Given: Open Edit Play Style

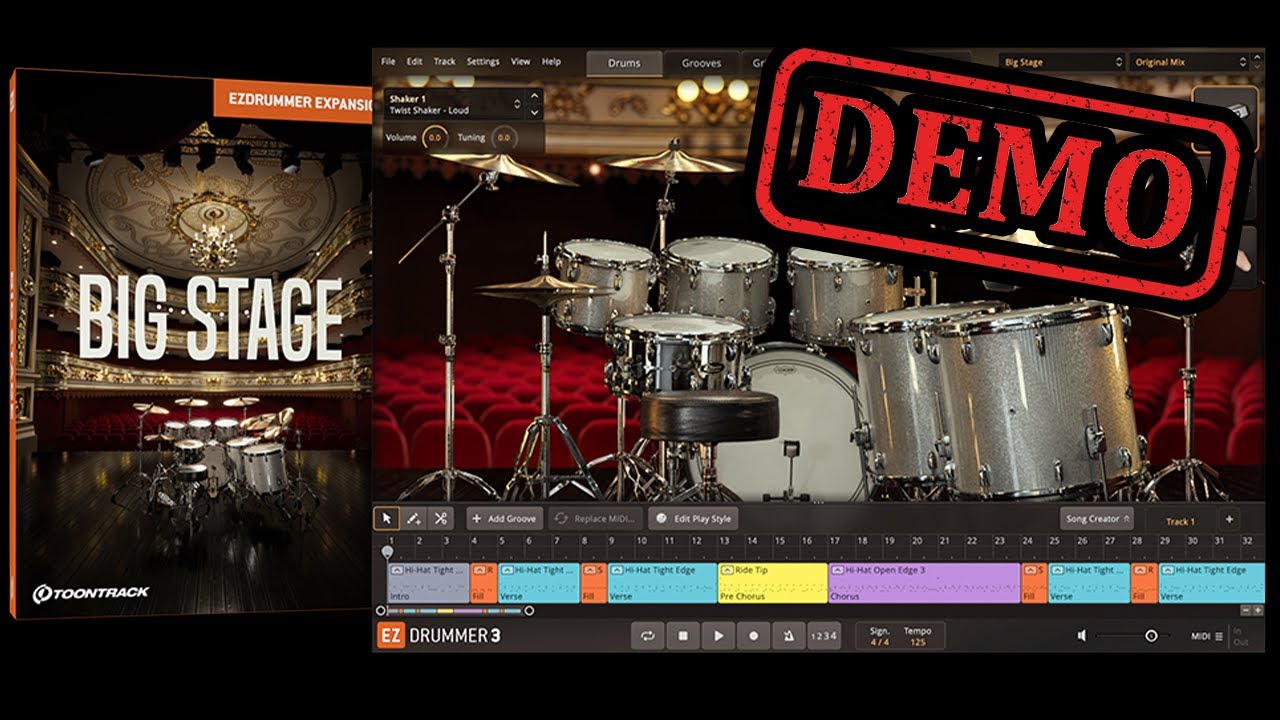Looking at the screenshot, I should point(694,519).
